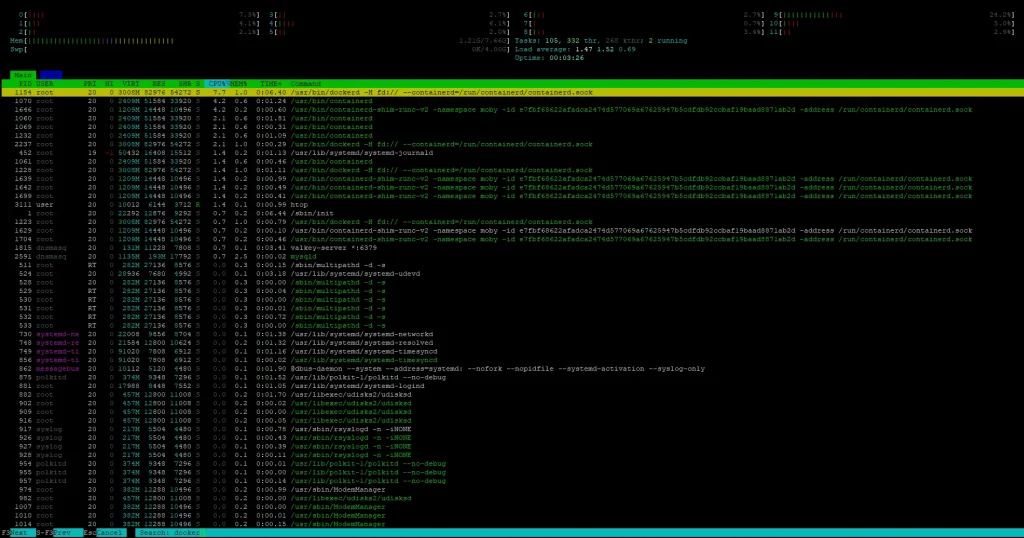Image resolution: width=1024 pixels, height=538 pixels.
Task: Click the CPU 10 meter bar
Action: [x=891, y=23]
